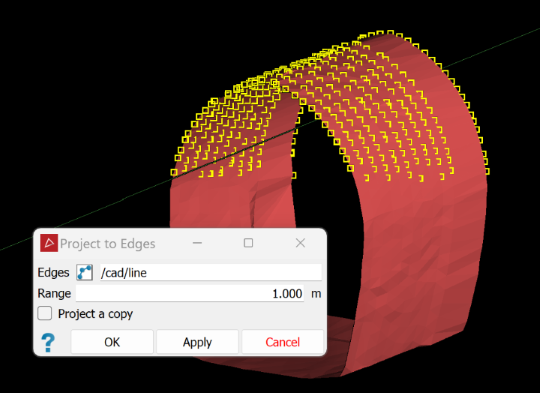The image size is (540, 393).
Task: Close the Project to Edges dialog
Action: pos(300,243)
